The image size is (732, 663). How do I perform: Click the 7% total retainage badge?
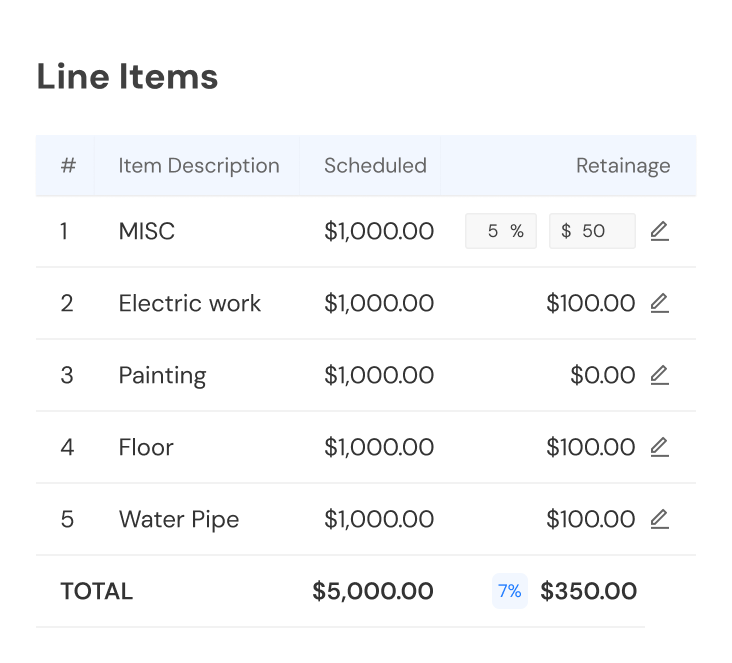click(x=510, y=591)
